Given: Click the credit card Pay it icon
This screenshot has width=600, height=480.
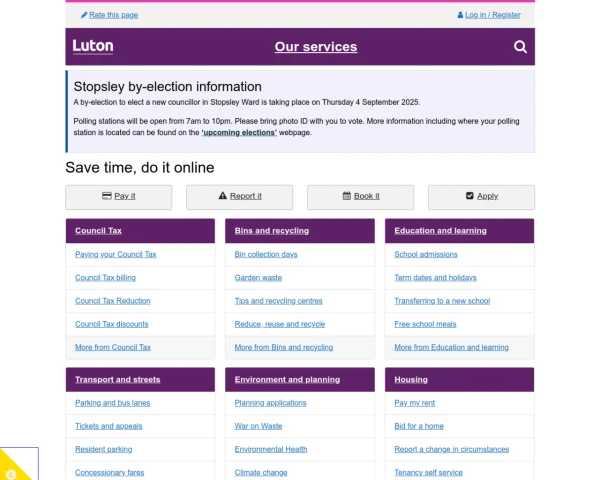Looking at the screenshot, I should pos(107,196).
